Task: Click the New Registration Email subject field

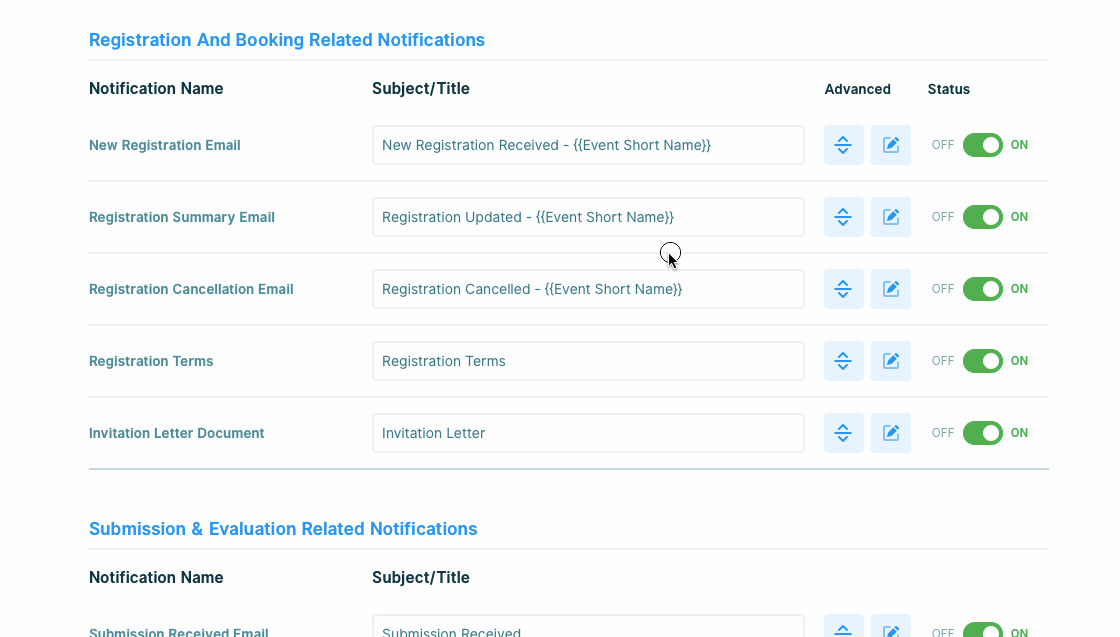Action: coord(588,145)
